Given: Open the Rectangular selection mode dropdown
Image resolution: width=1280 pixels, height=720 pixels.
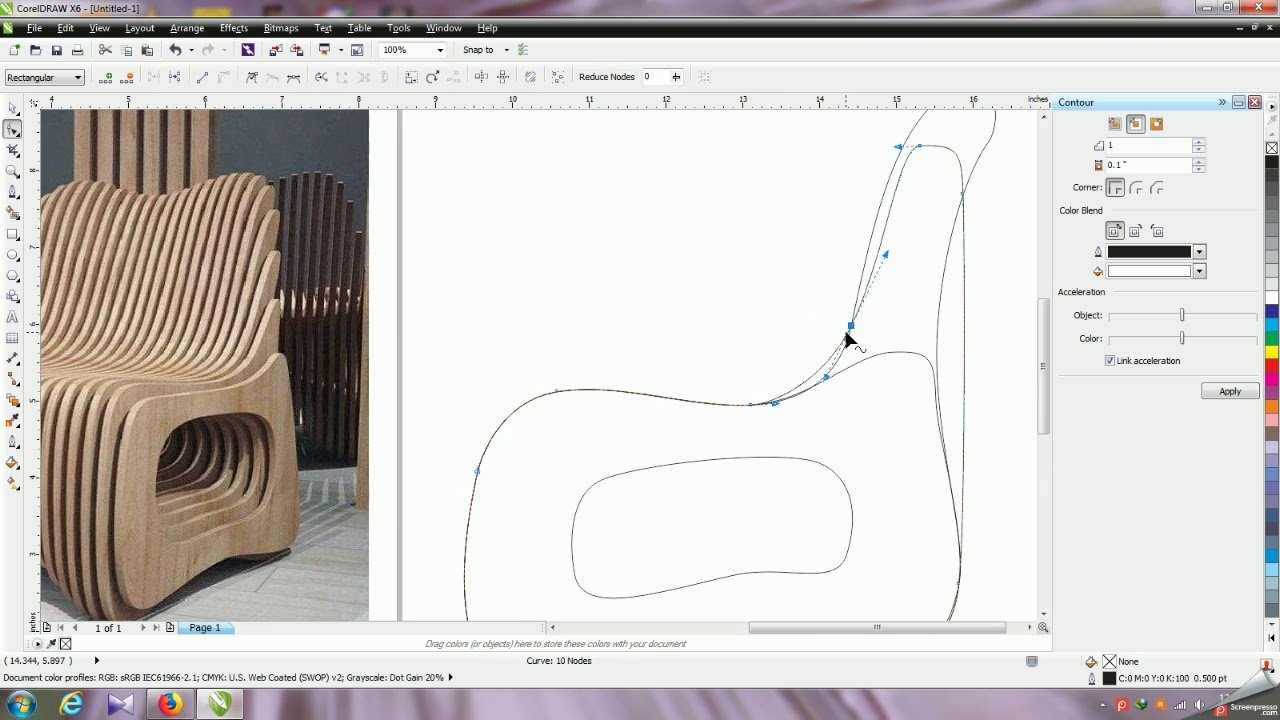Looking at the screenshot, I should pyautogui.click(x=77, y=78).
